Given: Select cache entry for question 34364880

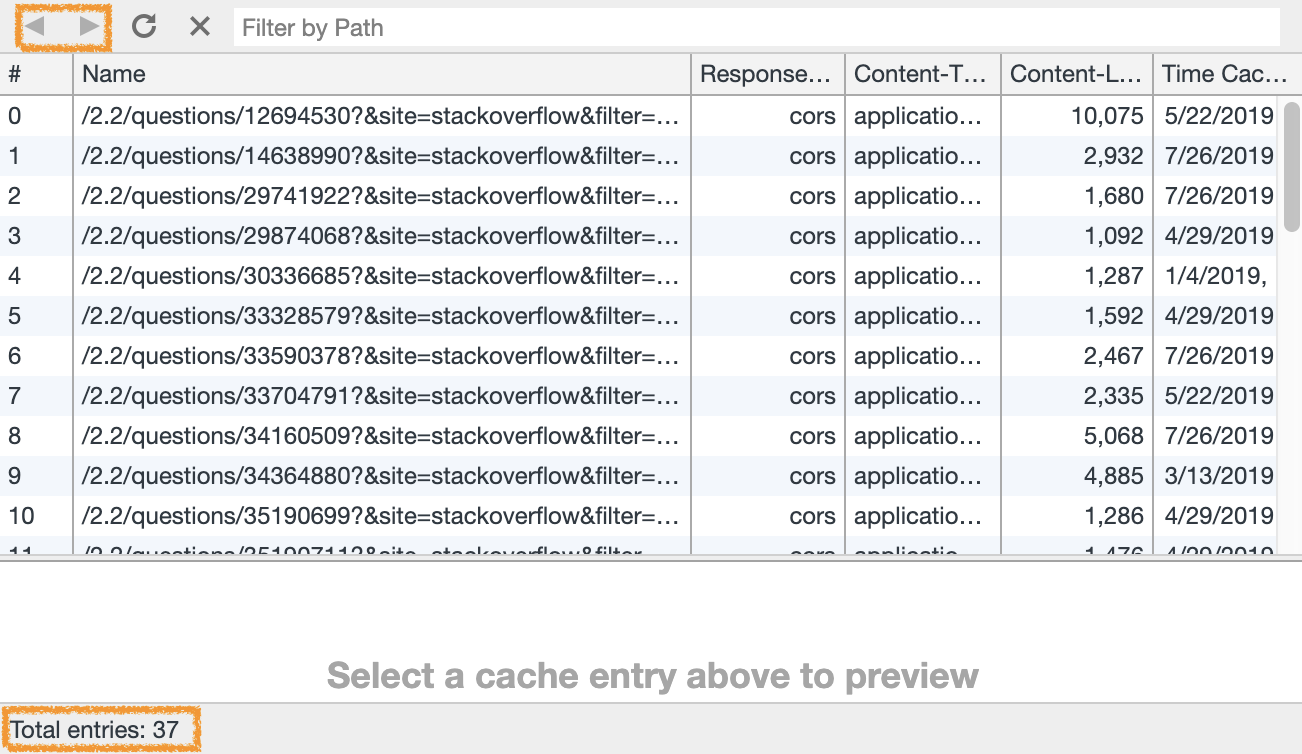Looking at the screenshot, I should coord(380,476).
